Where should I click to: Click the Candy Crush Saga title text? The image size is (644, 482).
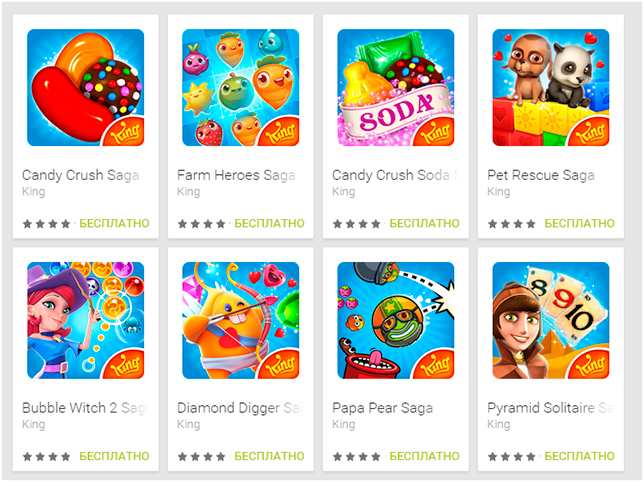[x=80, y=175]
